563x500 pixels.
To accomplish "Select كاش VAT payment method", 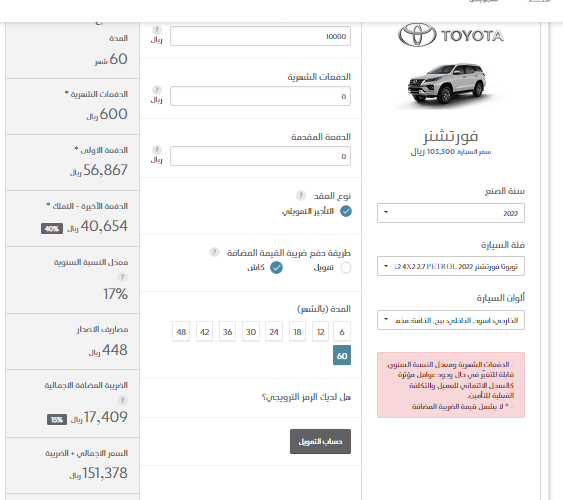I will [276, 267].
